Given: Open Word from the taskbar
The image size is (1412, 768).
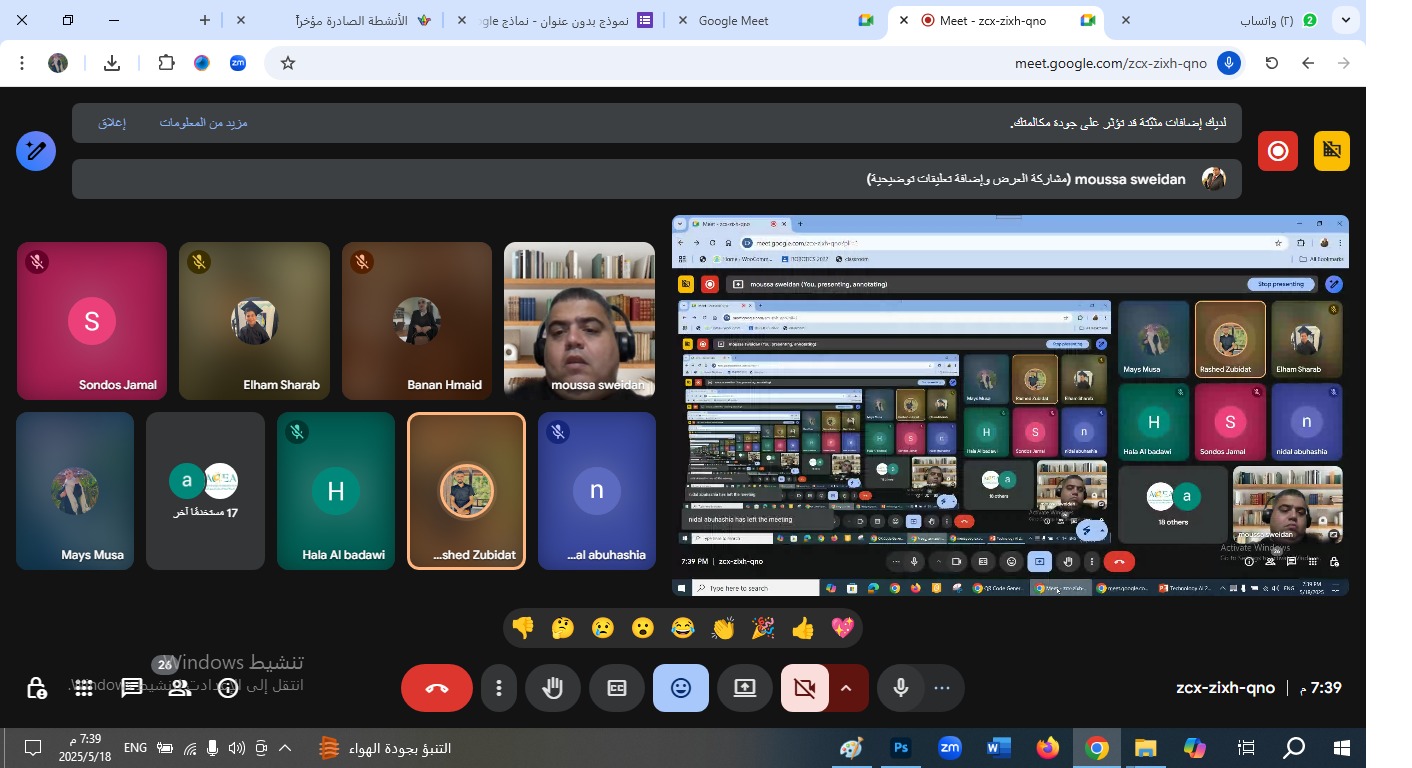Looking at the screenshot, I should pyautogui.click(x=998, y=748).
